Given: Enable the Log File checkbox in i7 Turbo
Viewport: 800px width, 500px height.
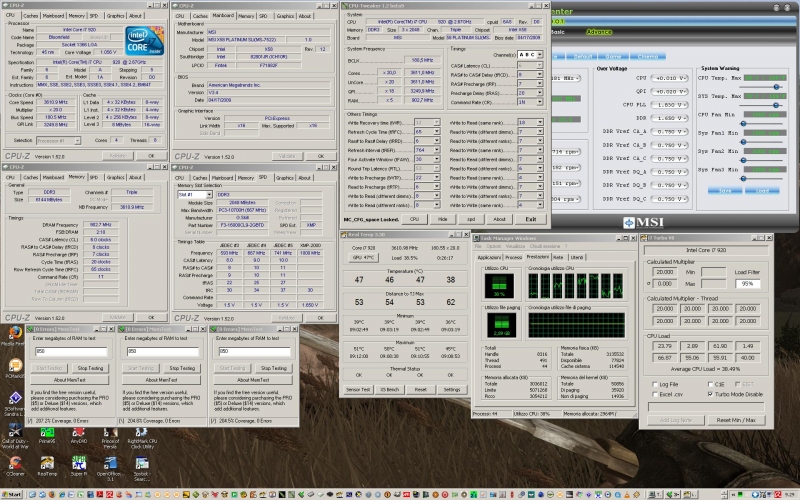Looking at the screenshot, I should (x=653, y=383).
